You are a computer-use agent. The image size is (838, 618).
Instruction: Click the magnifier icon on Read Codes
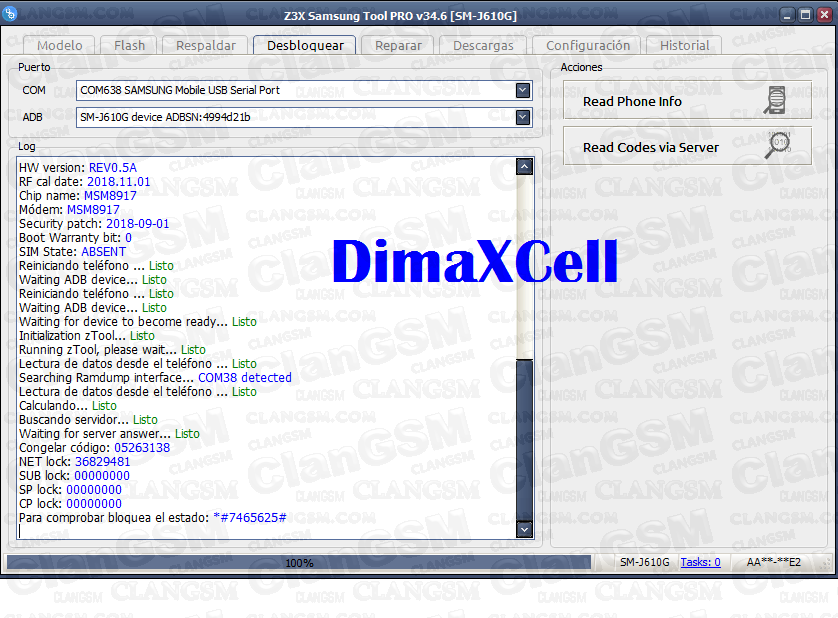778,145
